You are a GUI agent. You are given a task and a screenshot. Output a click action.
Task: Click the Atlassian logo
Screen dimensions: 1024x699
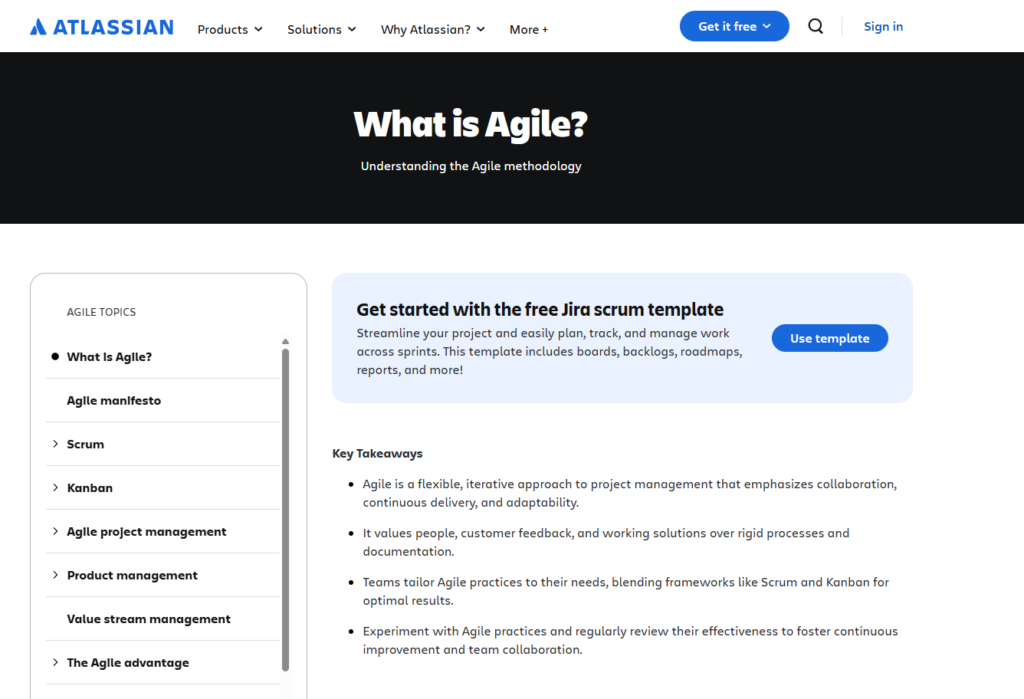pyautogui.click(x=102, y=27)
